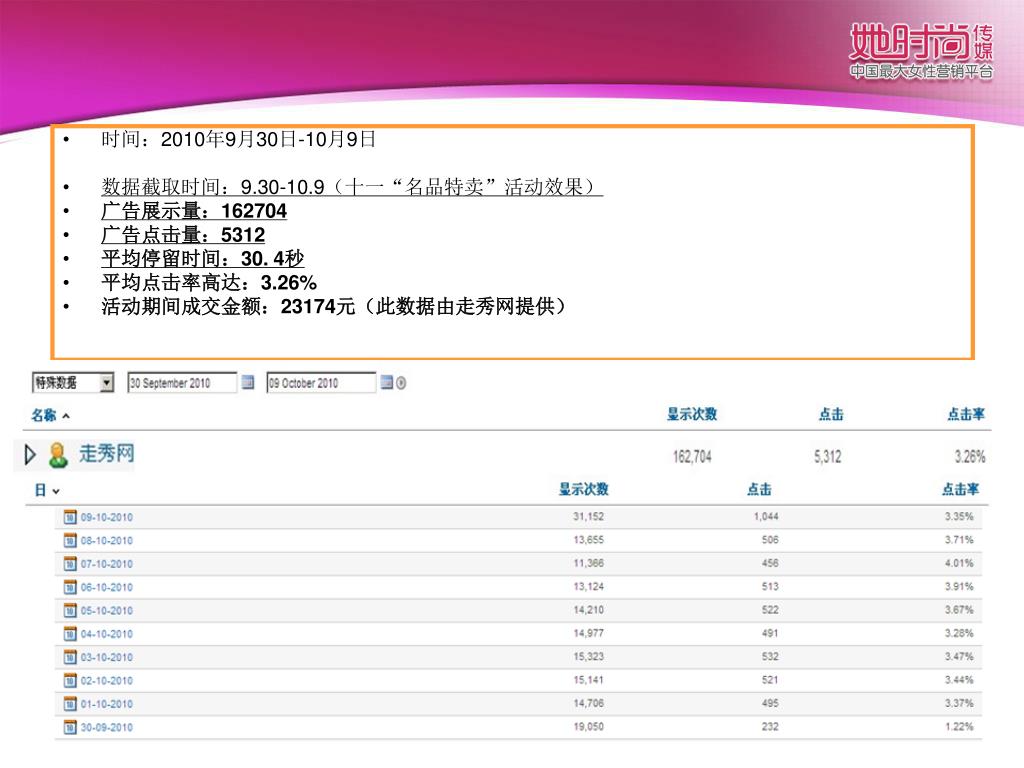Click the bullet line 平均停留时间：30.4秒
Image resolution: width=1024 pixels, height=768 pixels.
tap(202, 259)
